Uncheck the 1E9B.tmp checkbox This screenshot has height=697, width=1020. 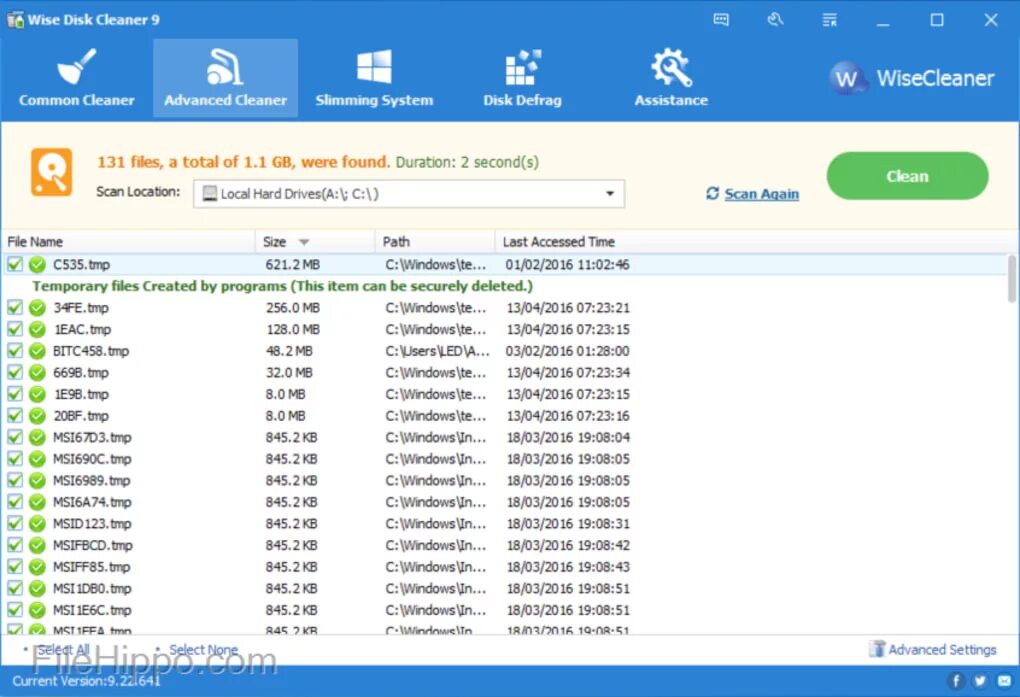[x=15, y=394]
